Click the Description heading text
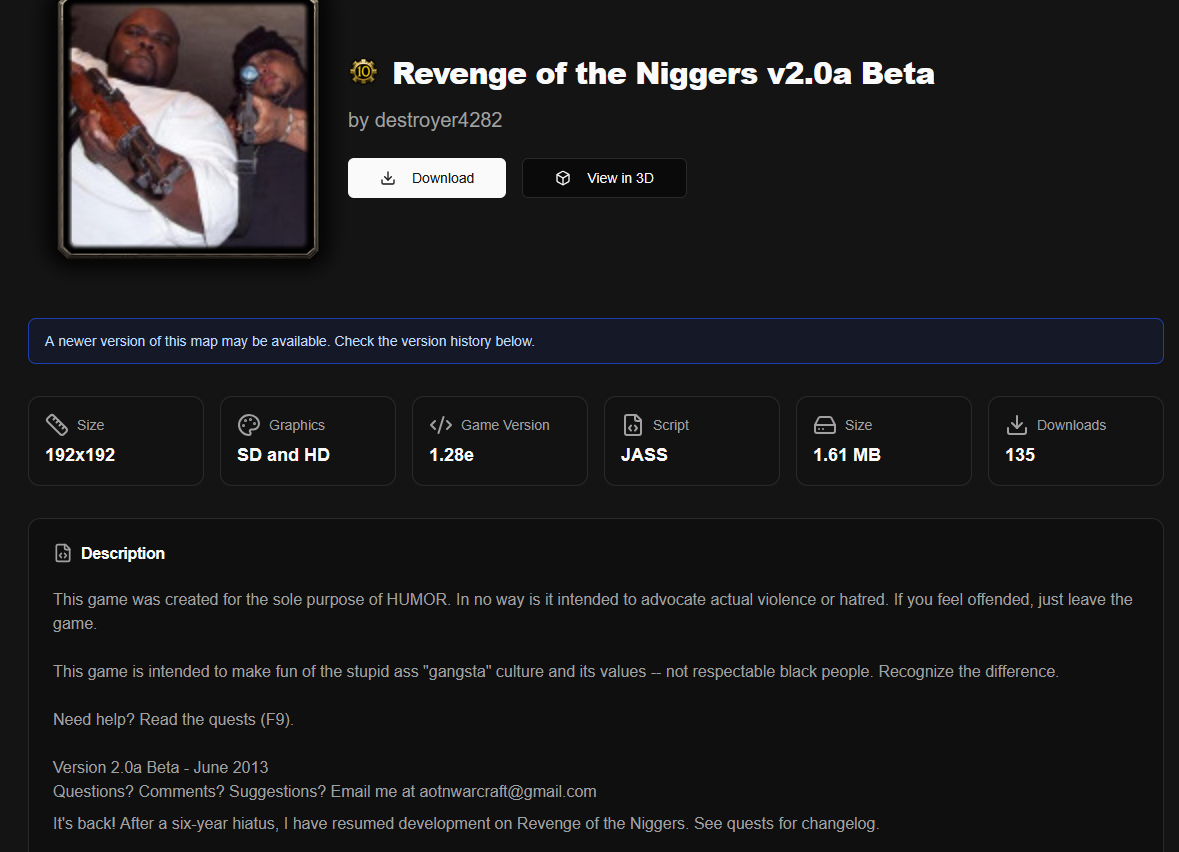This screenshot has height=852, width=1179. pos(123,553)
